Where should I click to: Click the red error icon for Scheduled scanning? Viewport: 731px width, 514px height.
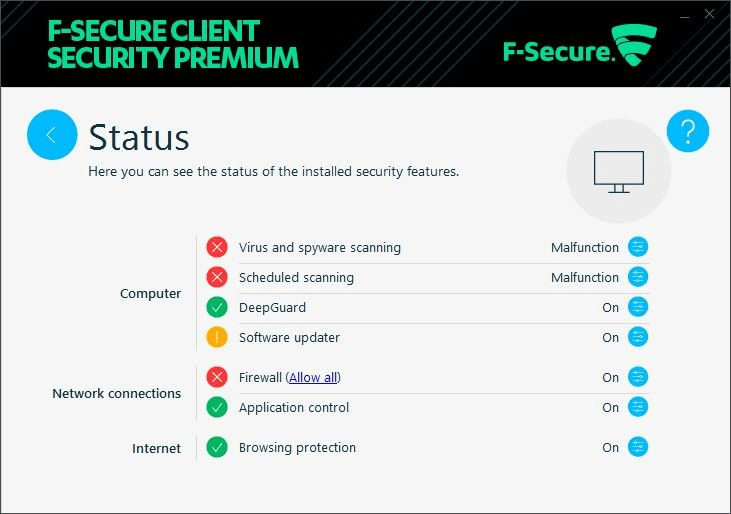click(x=217, y=277)
